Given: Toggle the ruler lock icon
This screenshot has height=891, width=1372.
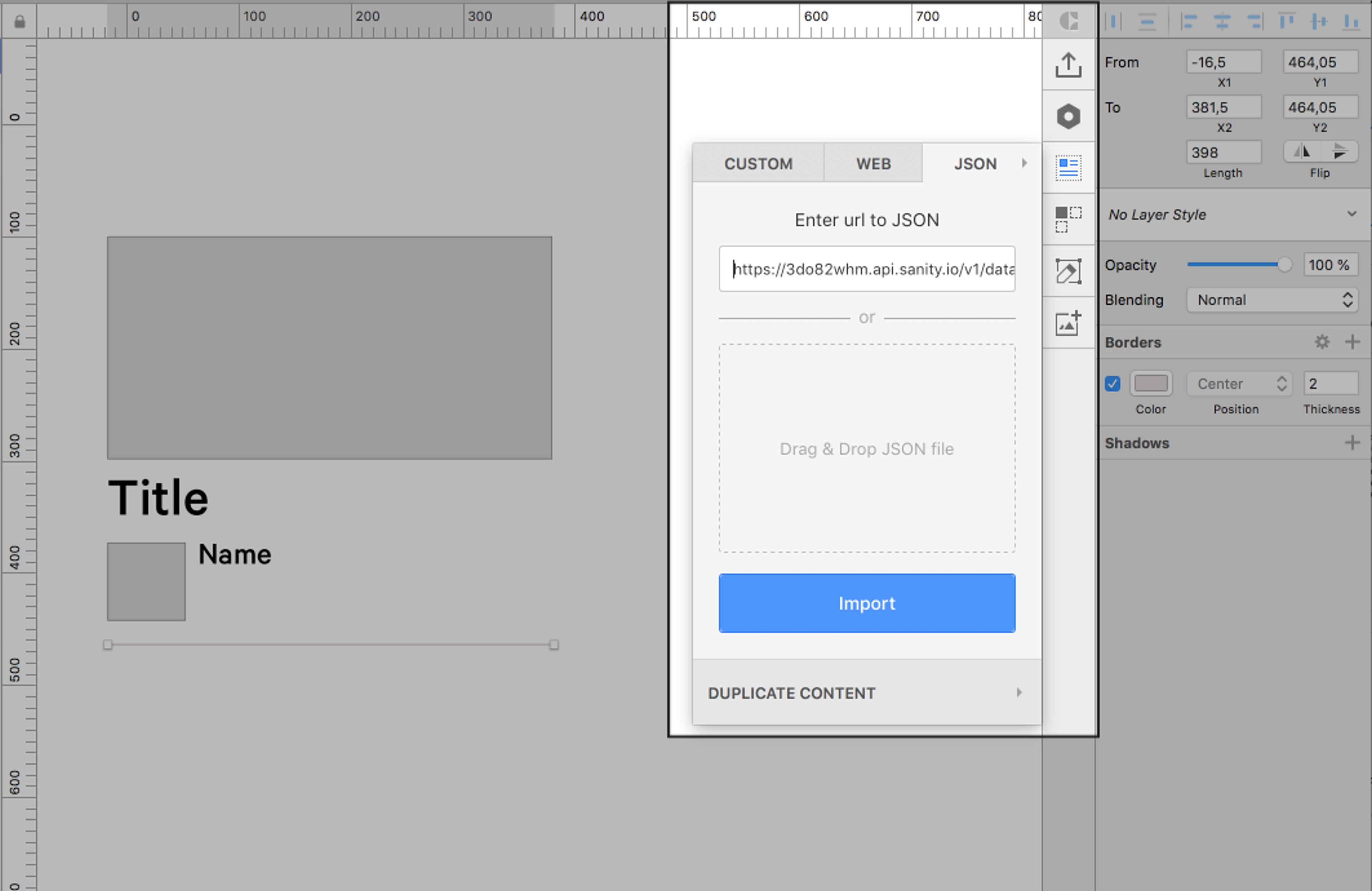Looking at the screenshot, I should [x=19, y=22].
